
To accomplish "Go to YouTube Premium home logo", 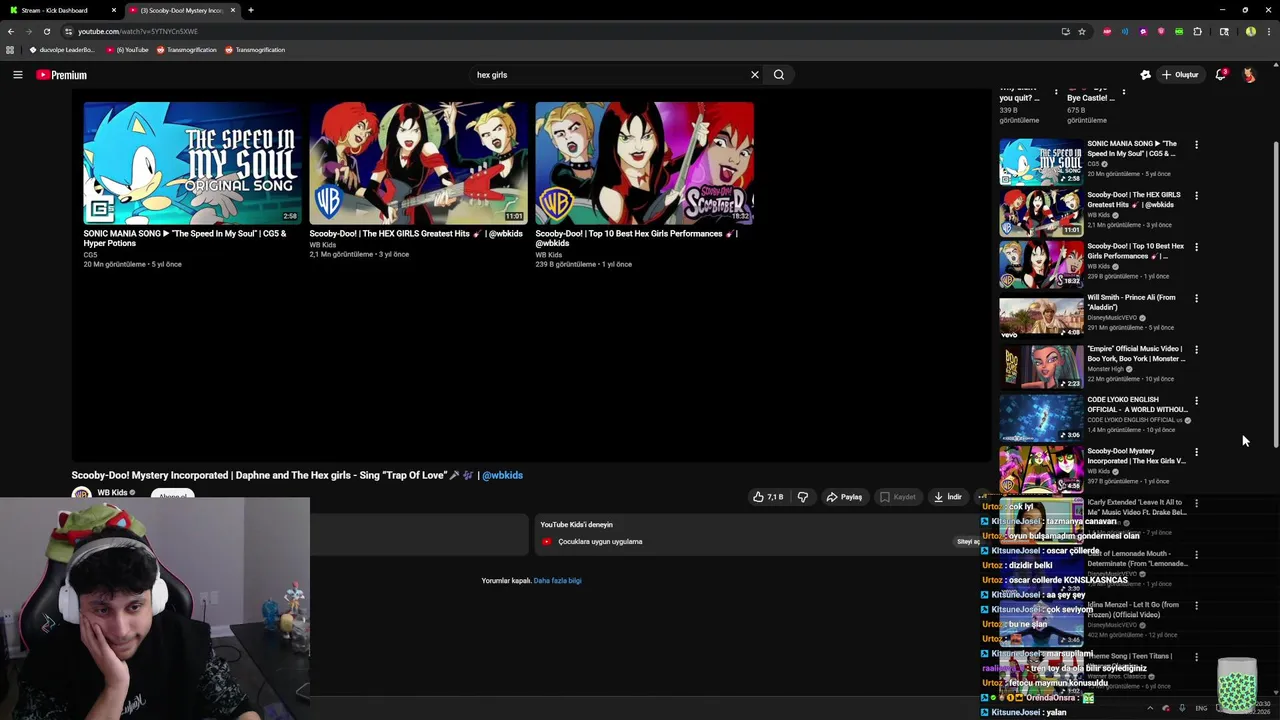I will click(x=62, y=75).
